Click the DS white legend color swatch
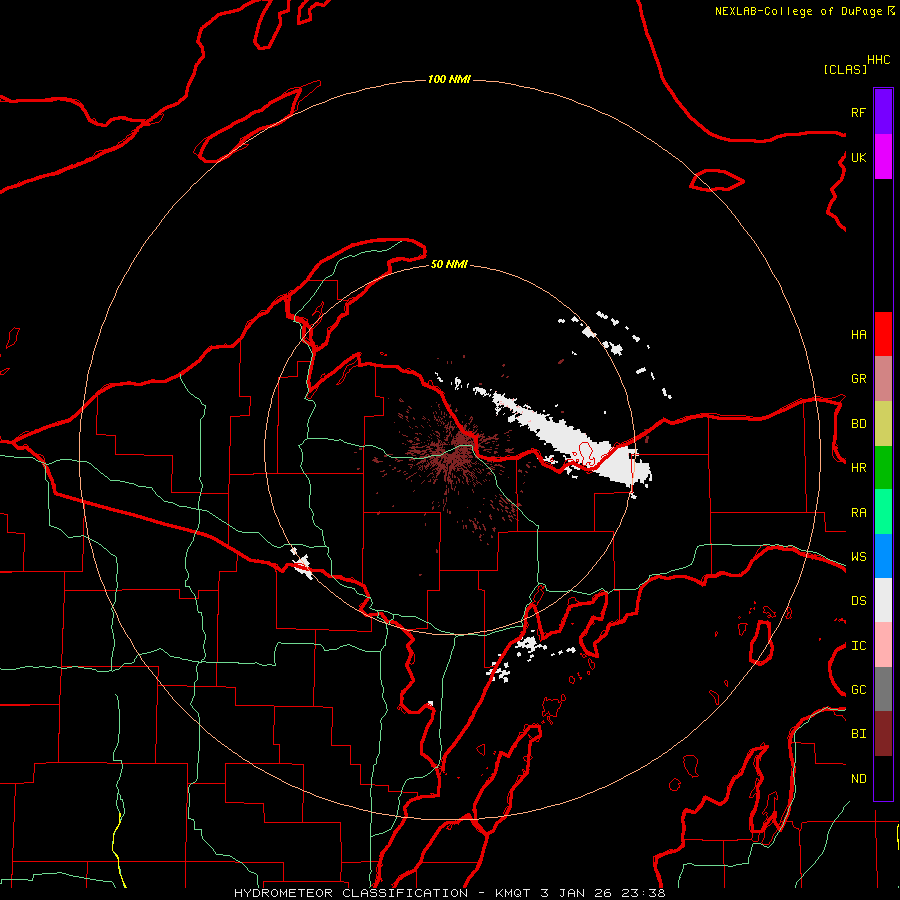Image resolution: width=900 pixels, height=900 pixels. tap(883, 600)
